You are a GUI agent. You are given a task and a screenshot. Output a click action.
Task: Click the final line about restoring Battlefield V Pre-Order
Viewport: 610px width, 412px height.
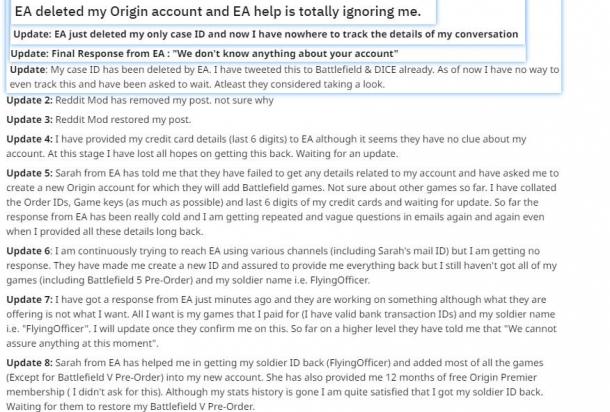coord(130,407)
